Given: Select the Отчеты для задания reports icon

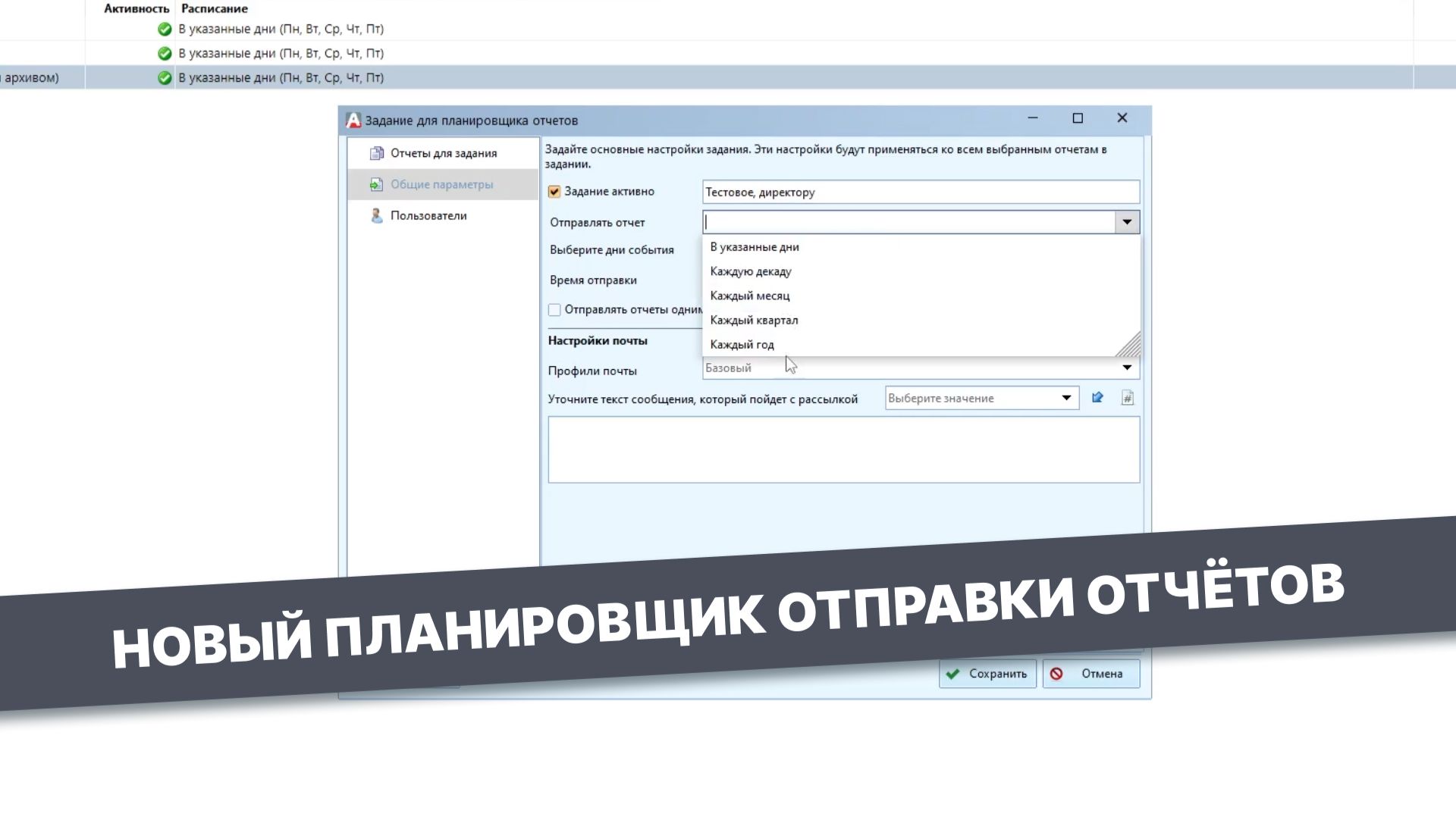Looking at the screenshot, I should [x=377, y=152].
